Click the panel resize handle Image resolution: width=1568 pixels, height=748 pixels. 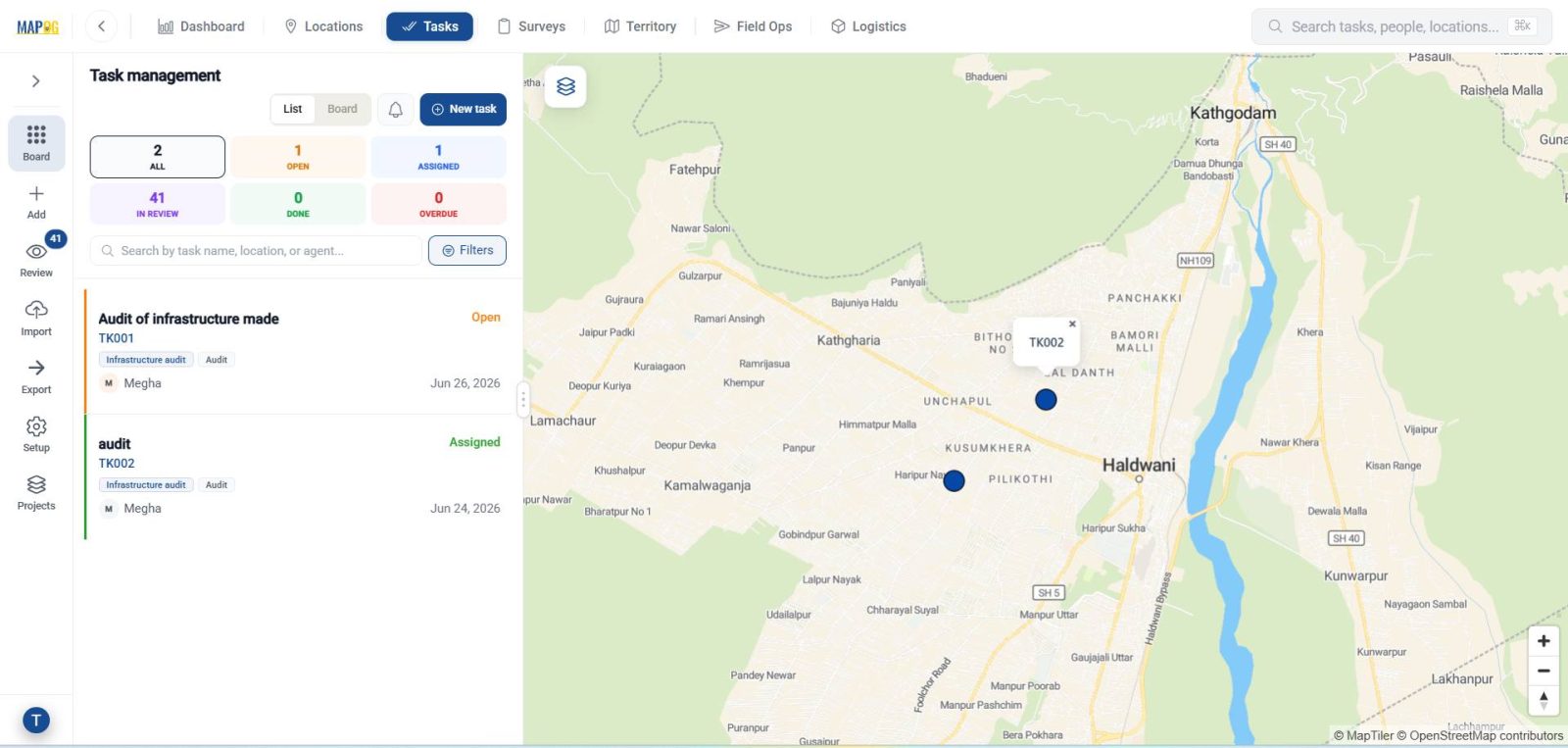[x=523, y=399]
